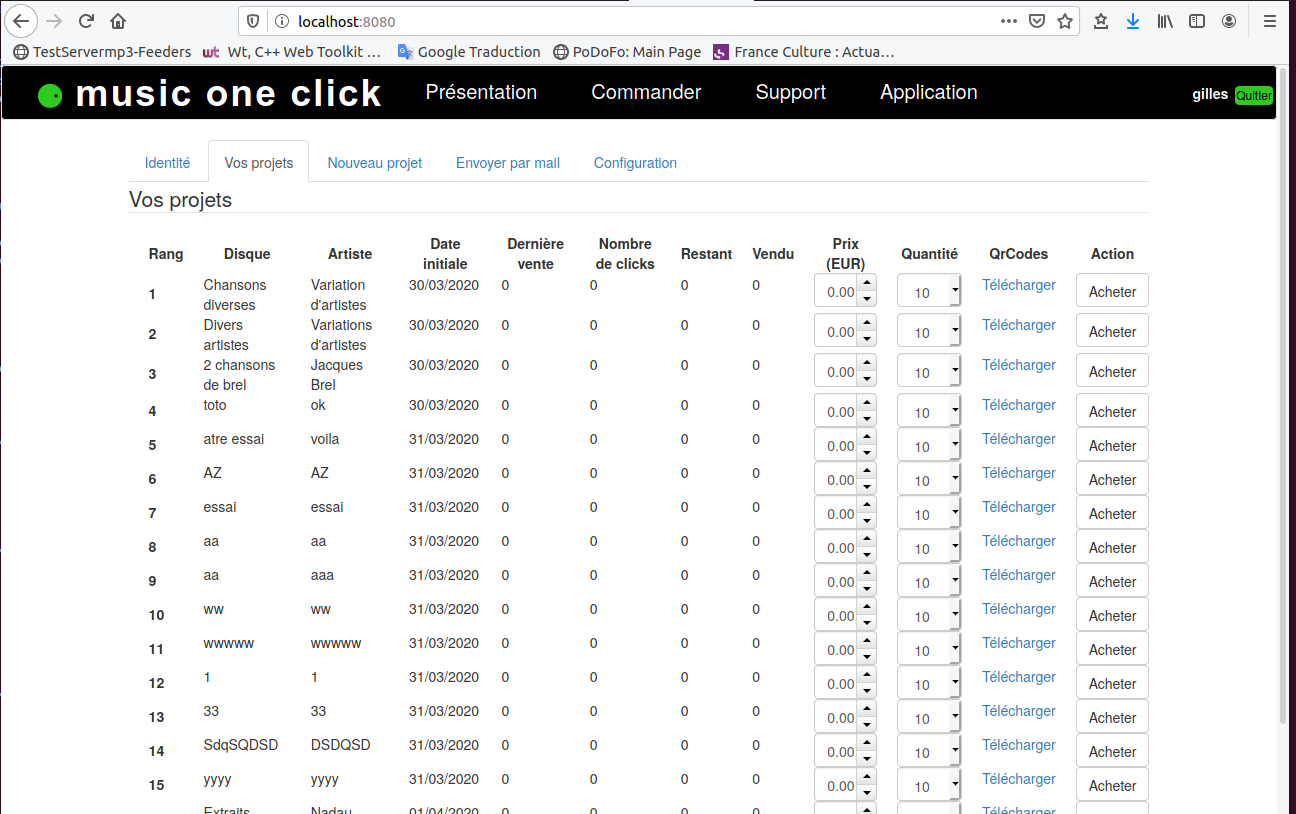Toggle the browser sidebar icon

1197,21
